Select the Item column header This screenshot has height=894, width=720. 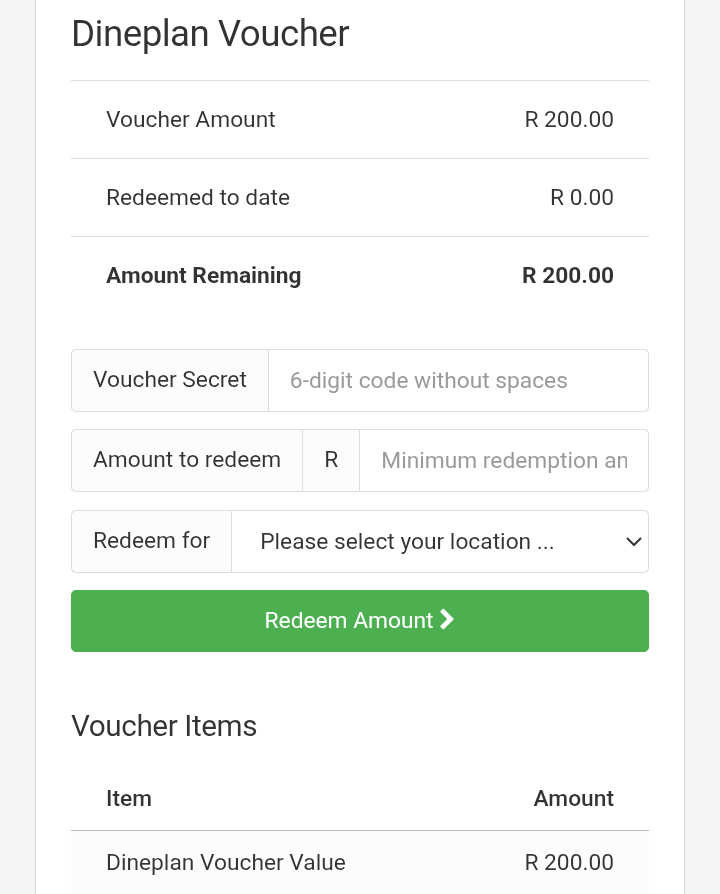click(x=129, y=798)
